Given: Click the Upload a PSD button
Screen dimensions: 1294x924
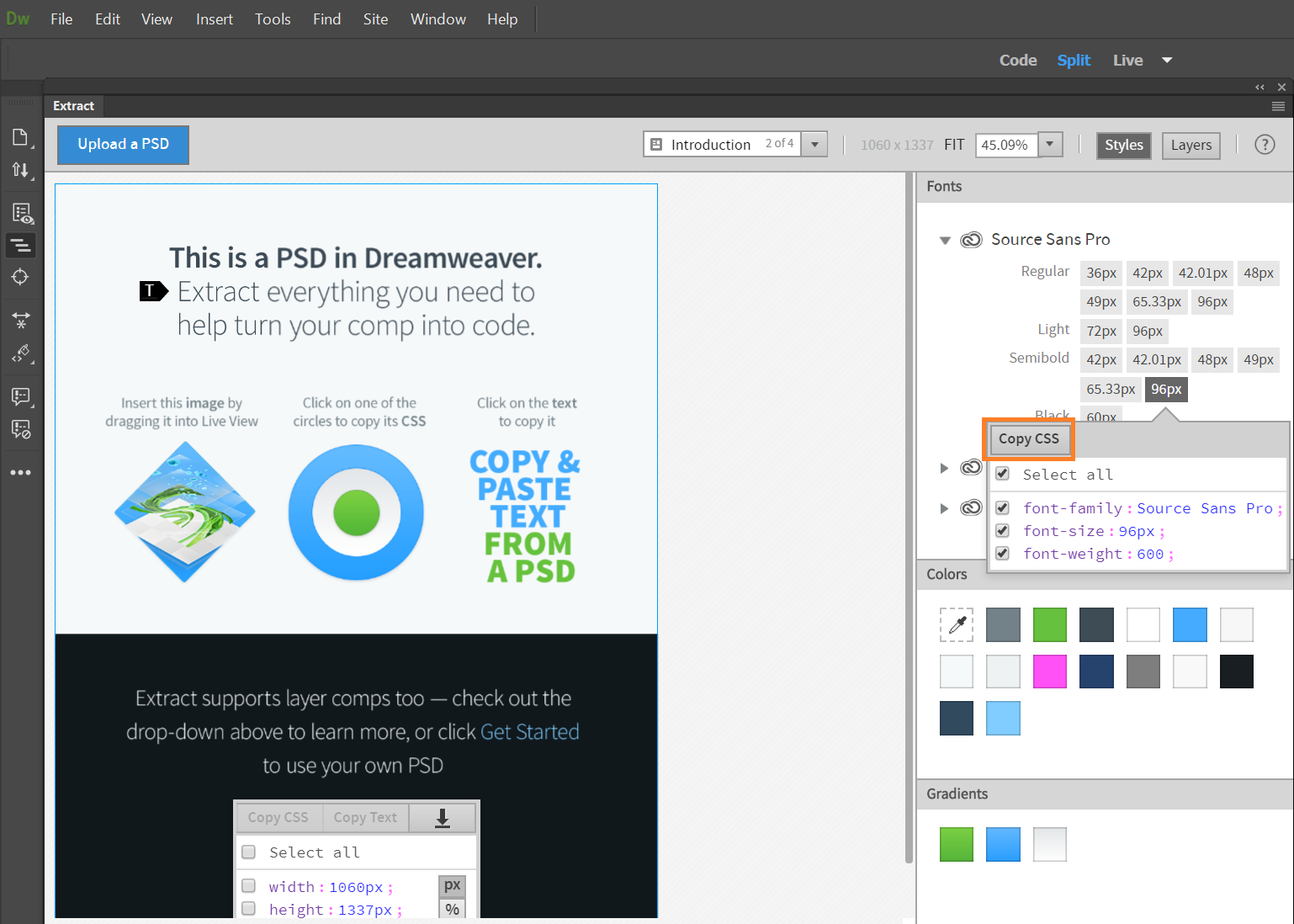Looking at the screenshot, I should tap(123, 145).
